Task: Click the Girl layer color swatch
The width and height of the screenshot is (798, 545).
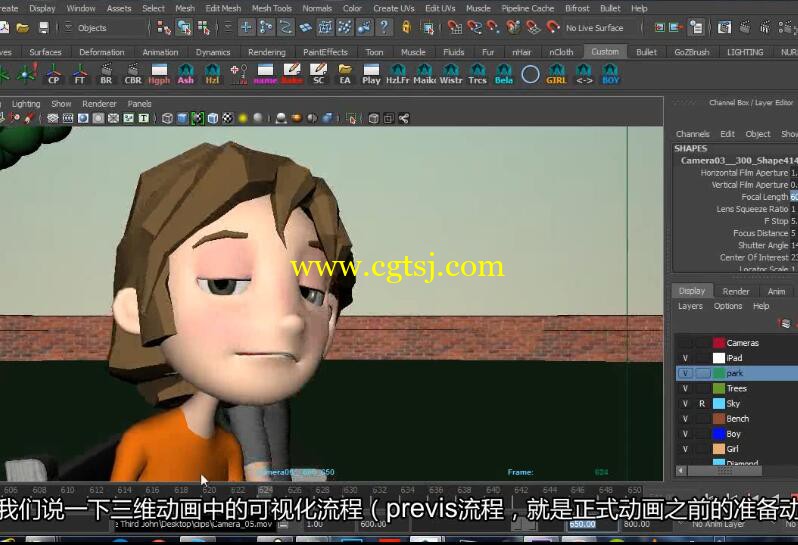Action: [719, 449]
